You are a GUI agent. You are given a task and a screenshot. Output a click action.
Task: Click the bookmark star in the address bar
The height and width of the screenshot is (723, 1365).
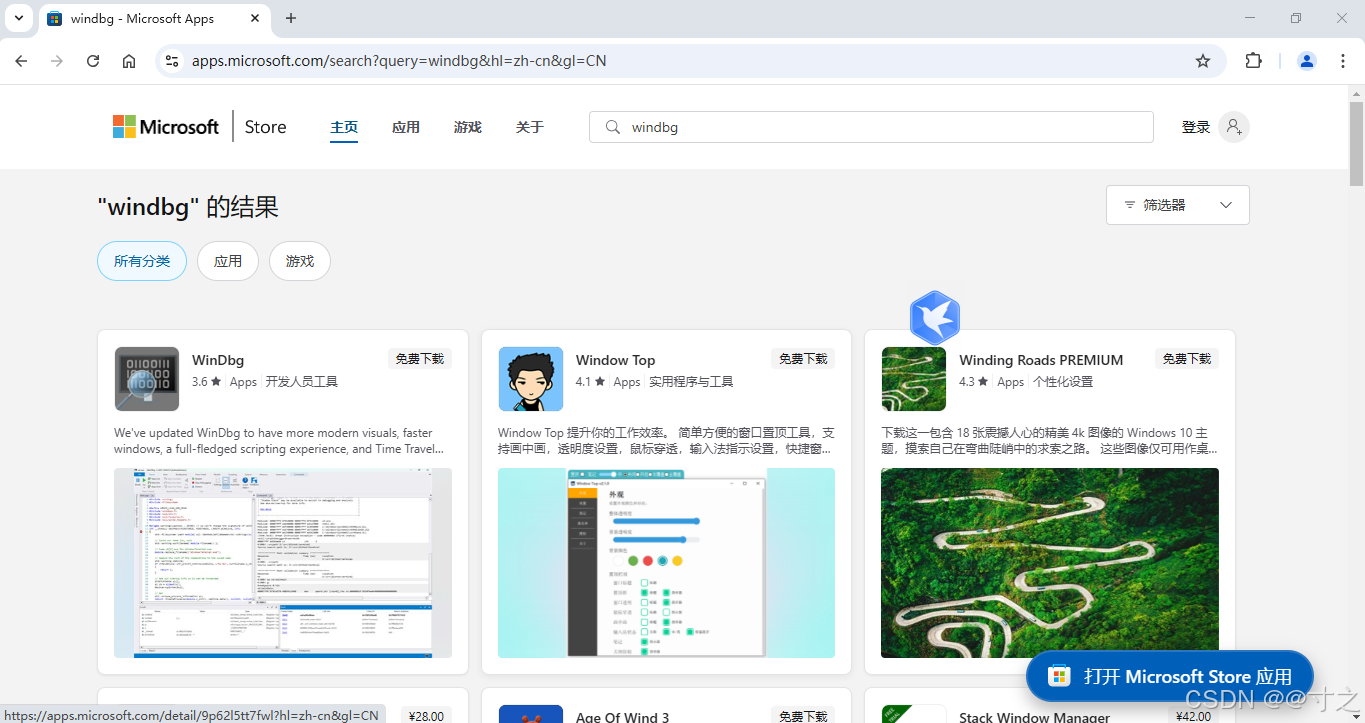pyautogui.click(x=1202, y=60)
